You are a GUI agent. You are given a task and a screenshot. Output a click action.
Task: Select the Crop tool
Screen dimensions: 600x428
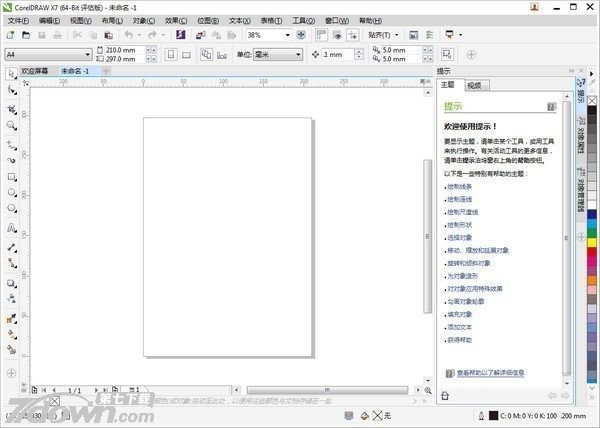(11, 108)
